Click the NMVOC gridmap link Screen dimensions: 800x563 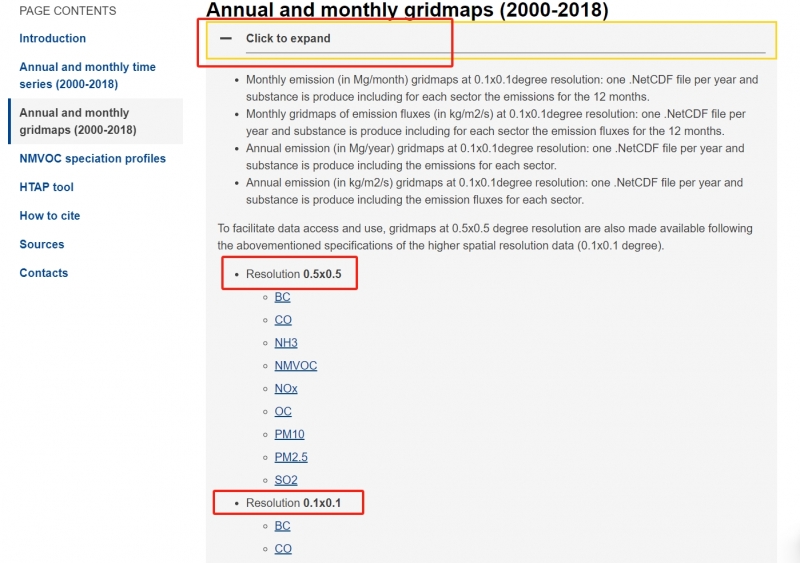(295, 366)
